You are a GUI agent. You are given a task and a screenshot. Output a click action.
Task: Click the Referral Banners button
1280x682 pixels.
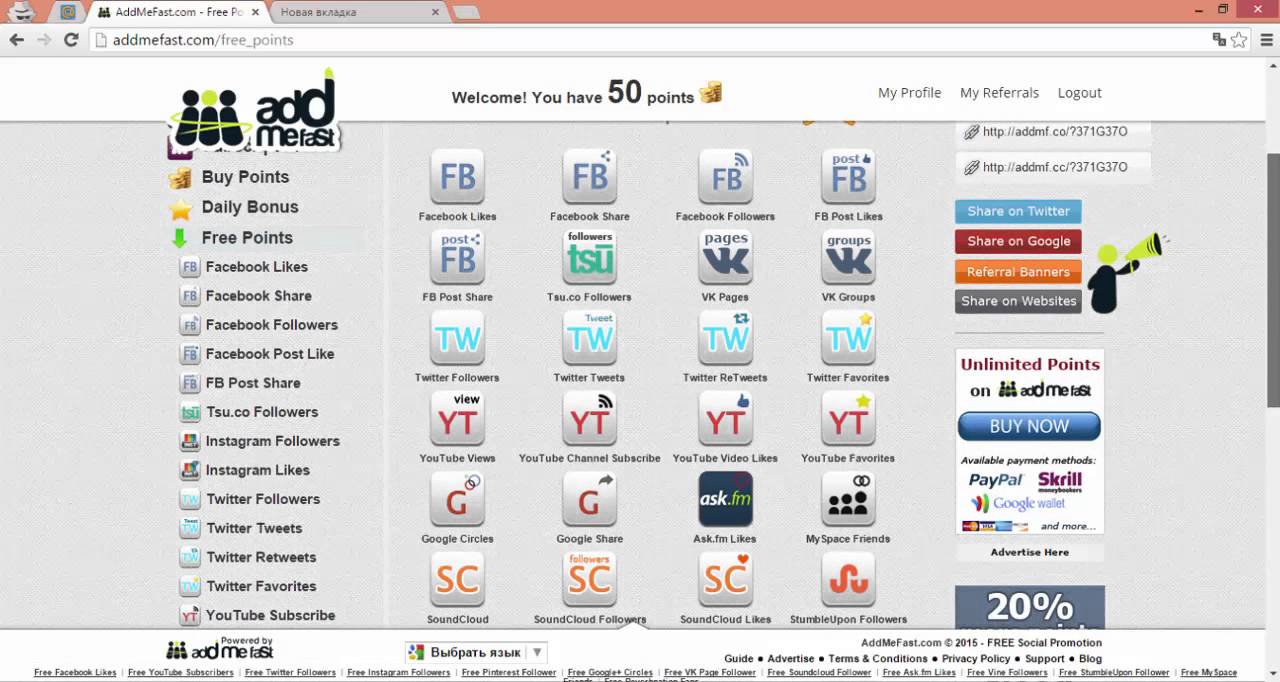coord(1018,272)
